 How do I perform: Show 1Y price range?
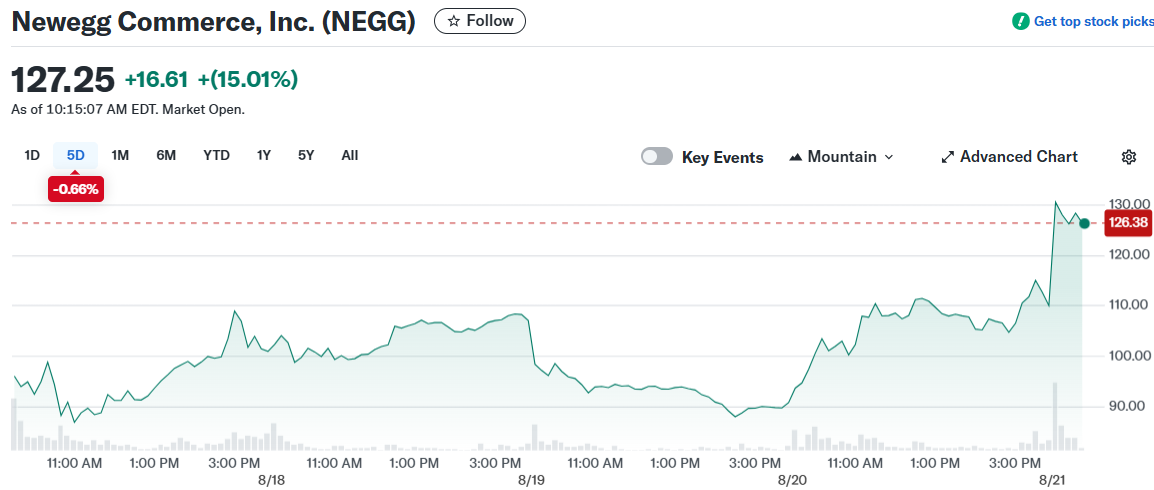[x=264, y=156]
